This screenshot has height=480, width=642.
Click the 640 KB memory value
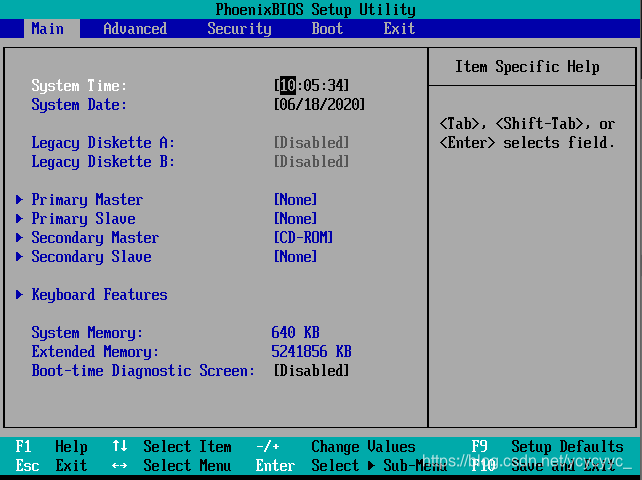(295, 333)
